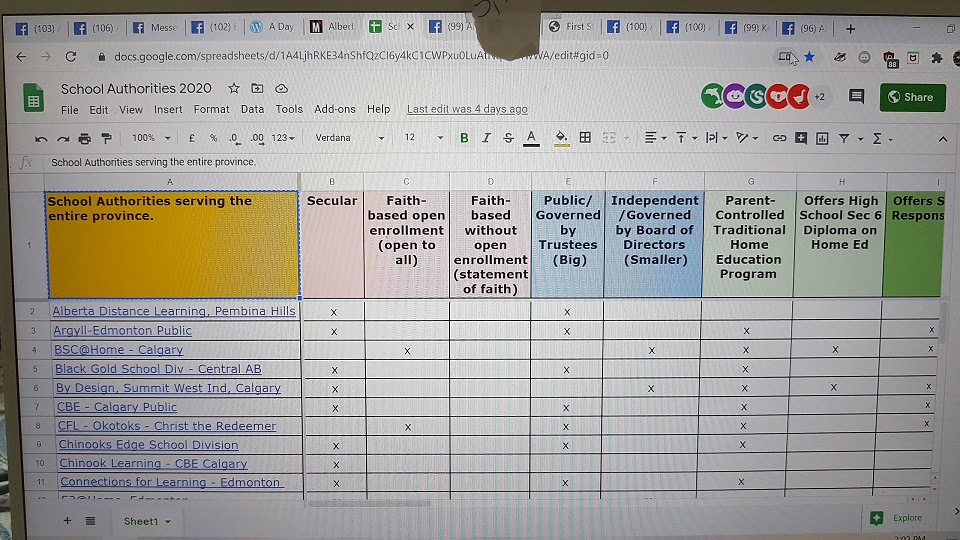960x540 pixels.
Task: Open the zoom 100% dropdown
Action: point(151,138)
